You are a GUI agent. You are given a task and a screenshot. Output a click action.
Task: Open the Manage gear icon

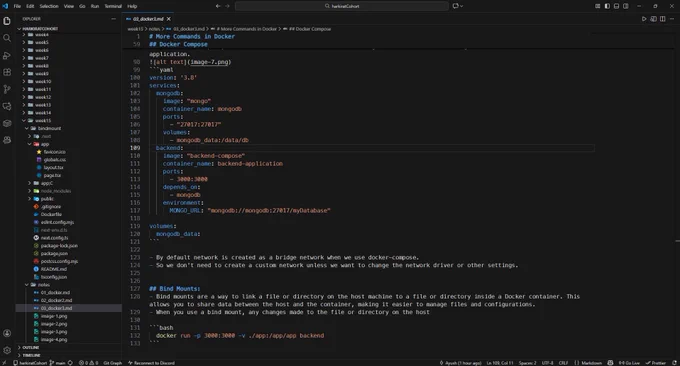(x=7, y=350)
